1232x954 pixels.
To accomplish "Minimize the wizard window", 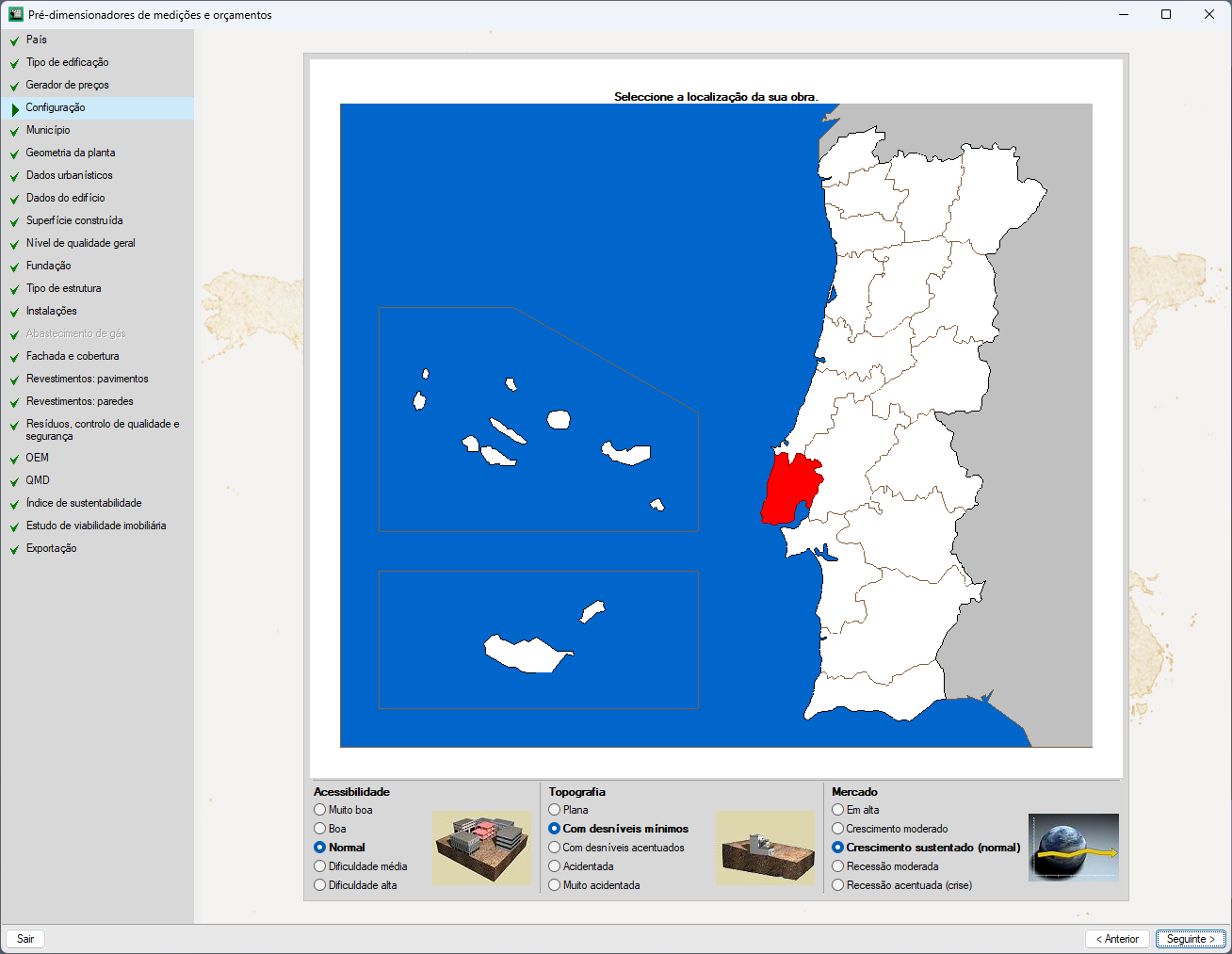I will (1124, 14).
